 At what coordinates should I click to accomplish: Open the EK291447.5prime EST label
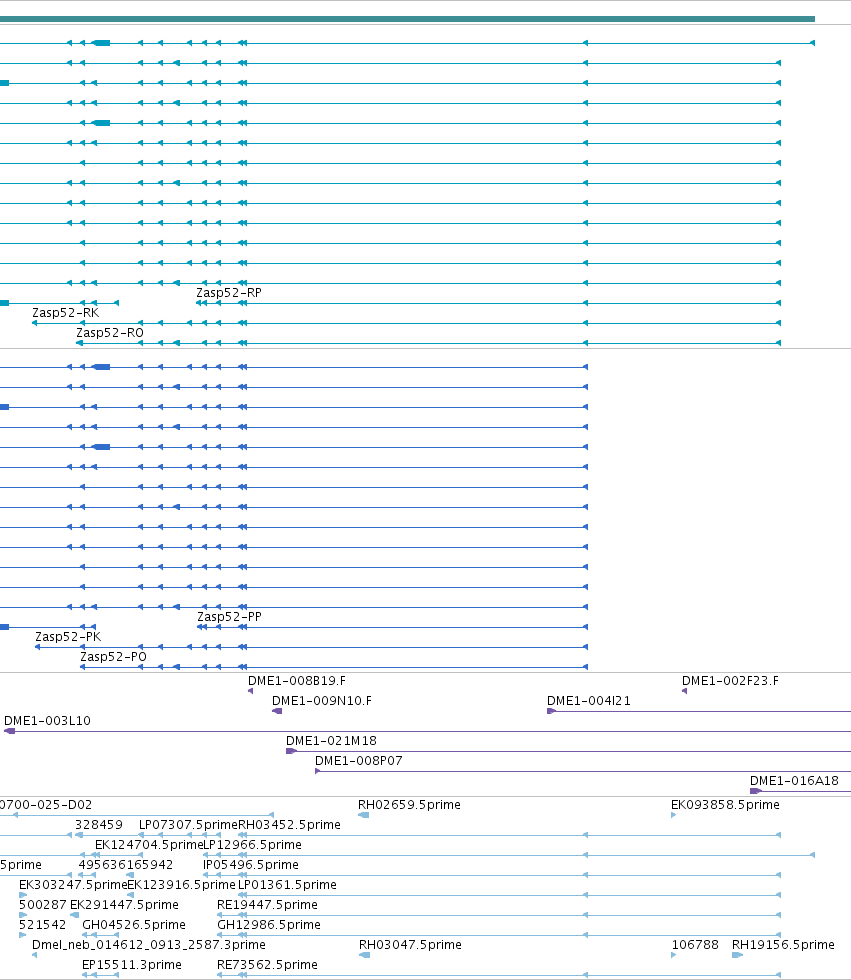pos(124,905)
